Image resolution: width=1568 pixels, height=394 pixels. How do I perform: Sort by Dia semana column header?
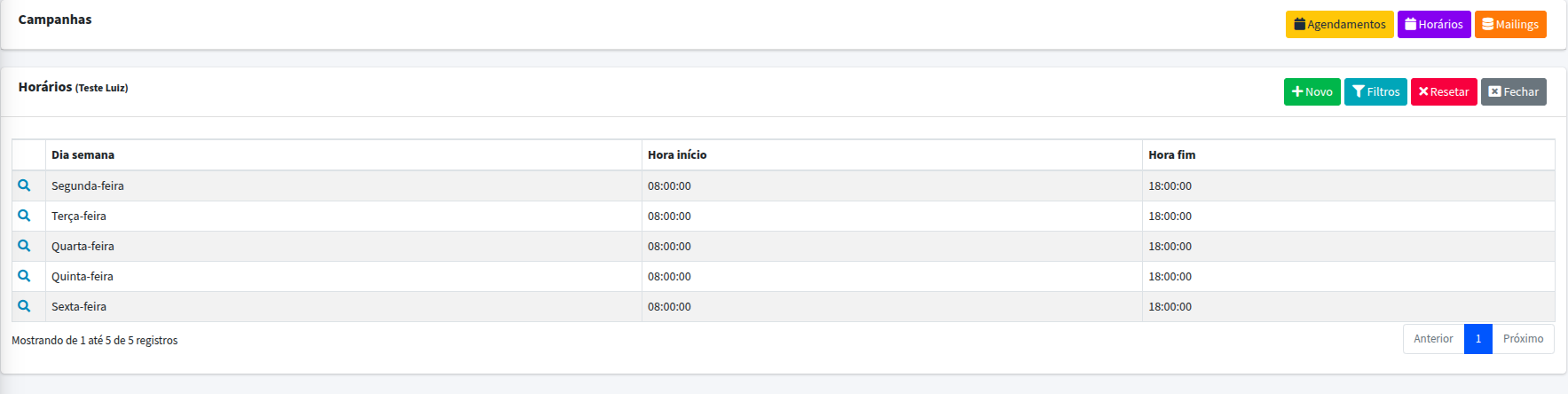(x=83, y=154)
